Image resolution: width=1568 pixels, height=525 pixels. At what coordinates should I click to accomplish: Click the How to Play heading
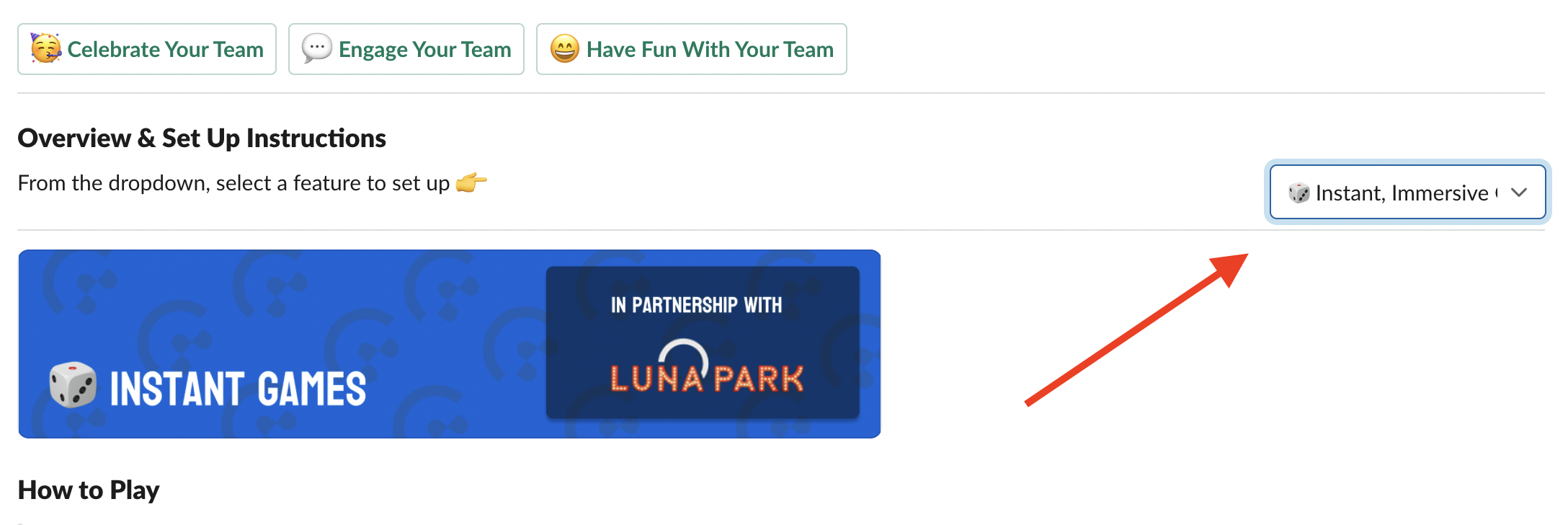[x=89, y=490]
